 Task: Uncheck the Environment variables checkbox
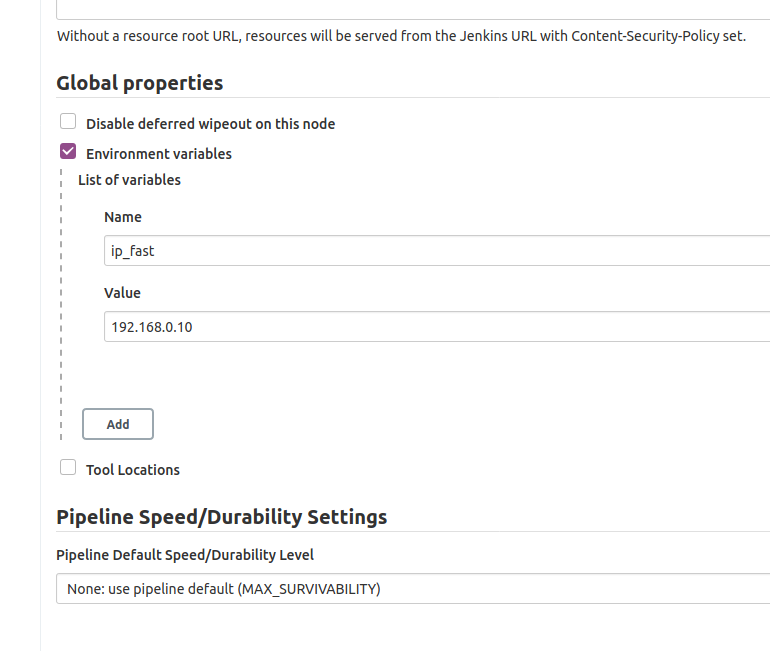coord(68,151)
